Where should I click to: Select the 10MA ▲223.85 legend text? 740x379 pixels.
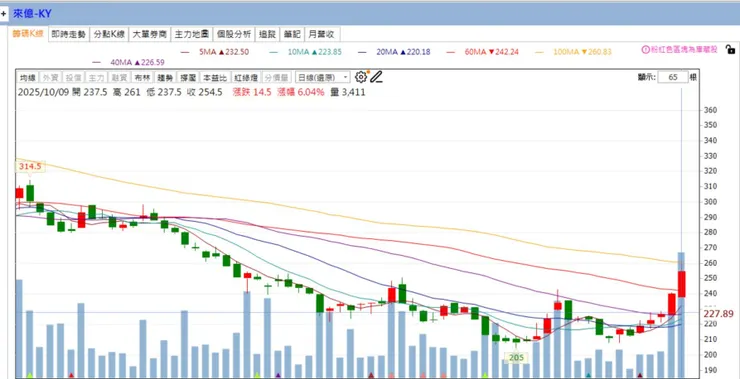(x=314, y=52)
